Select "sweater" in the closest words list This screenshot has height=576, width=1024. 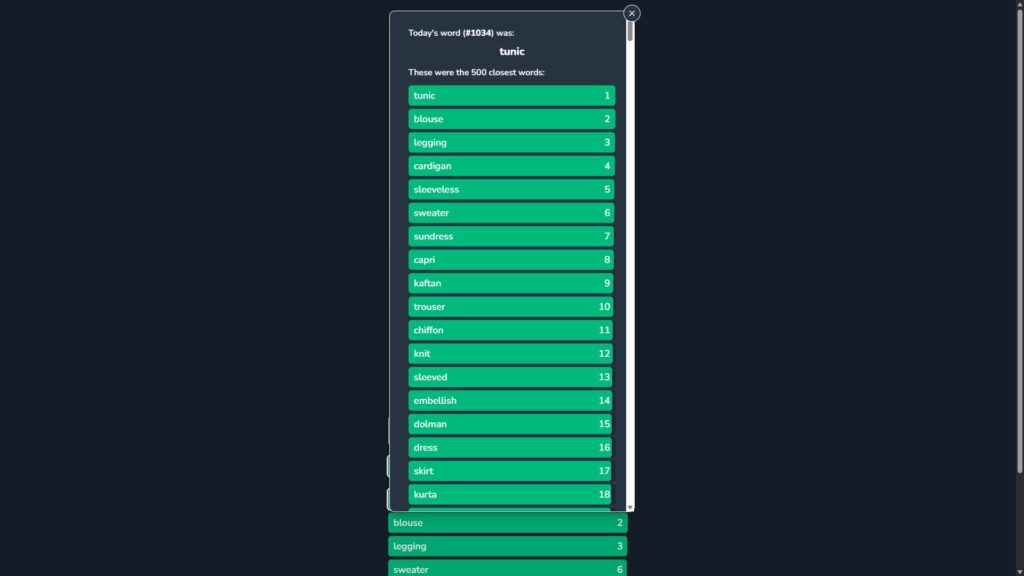point(511,212)
